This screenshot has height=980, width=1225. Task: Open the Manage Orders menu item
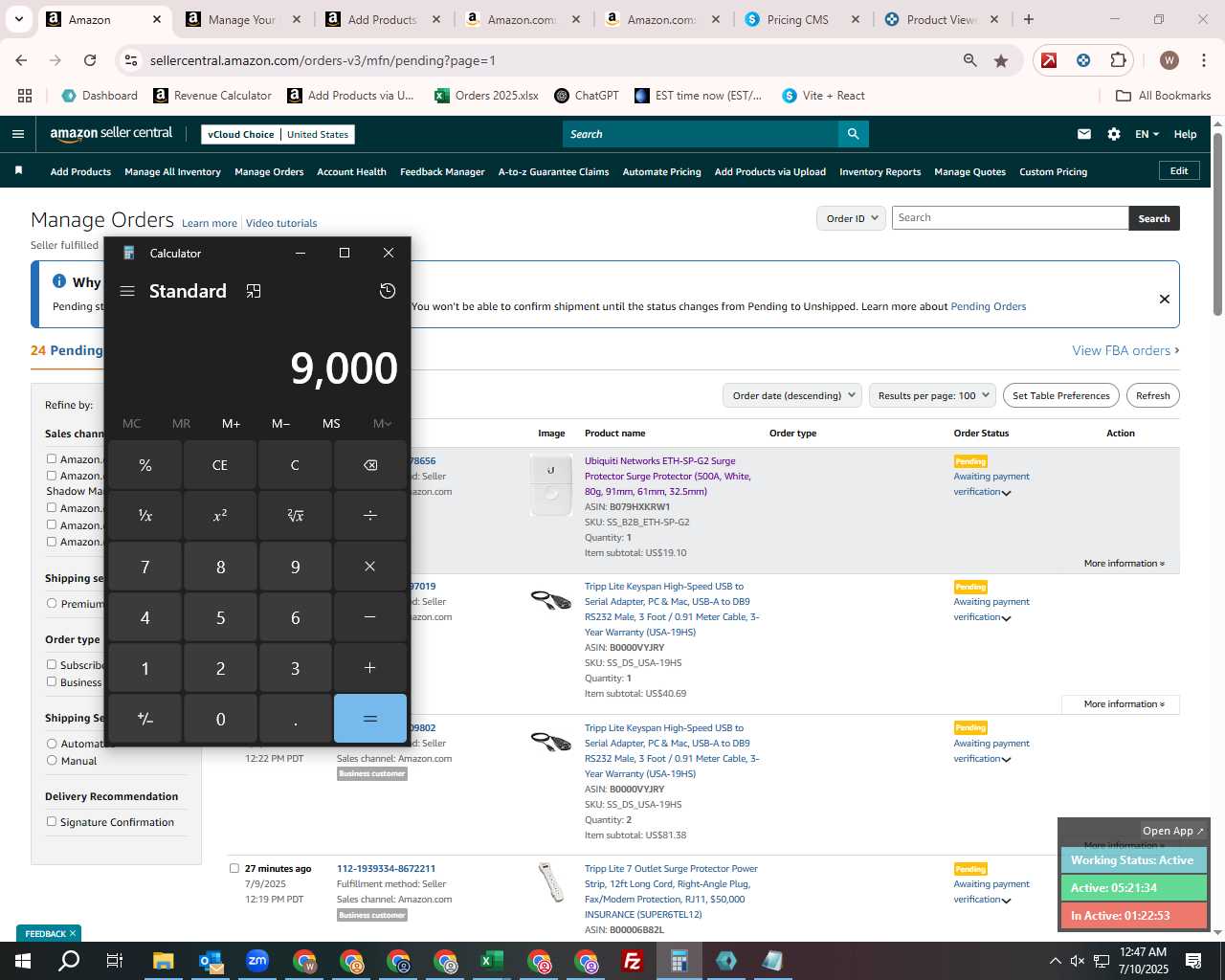click(269, 171)
